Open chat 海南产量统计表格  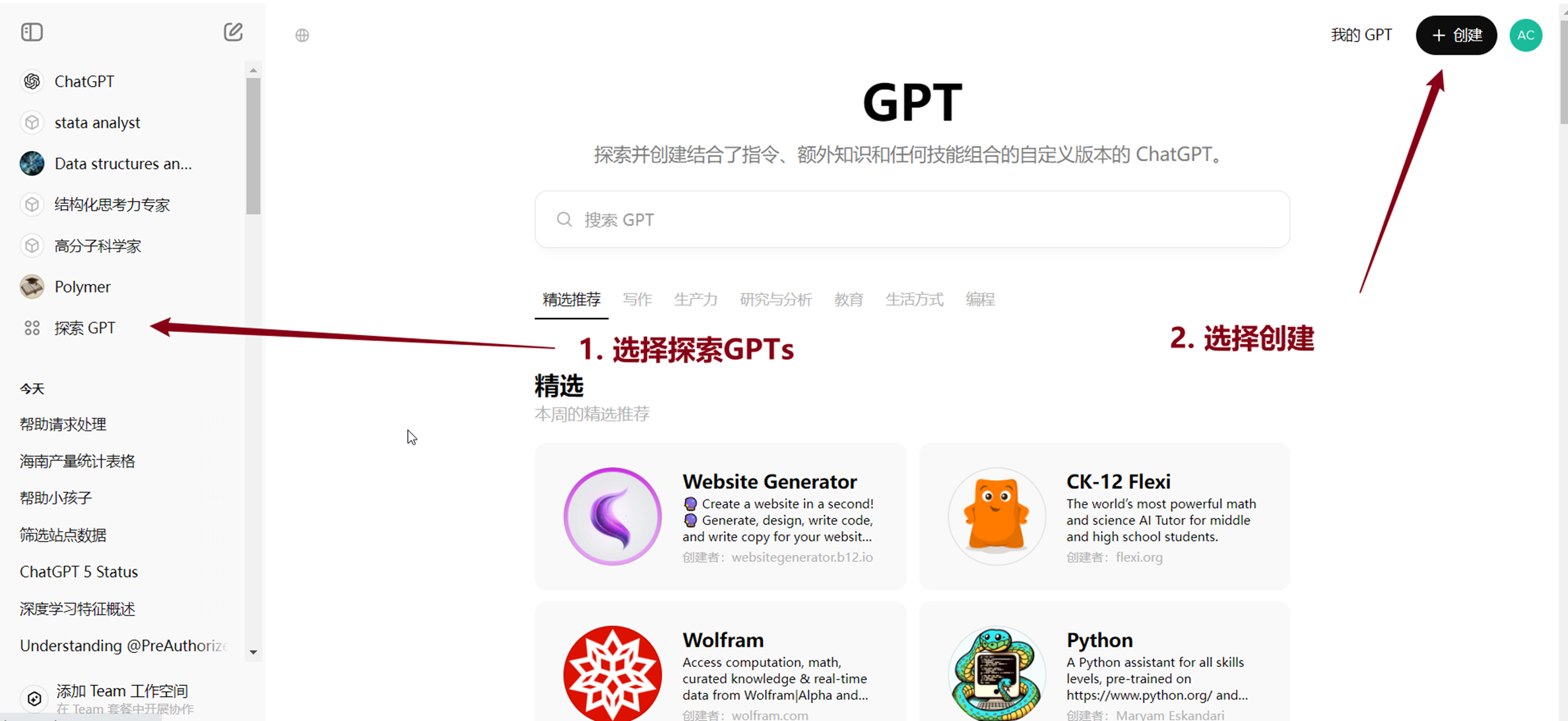(x=77, y=461)
